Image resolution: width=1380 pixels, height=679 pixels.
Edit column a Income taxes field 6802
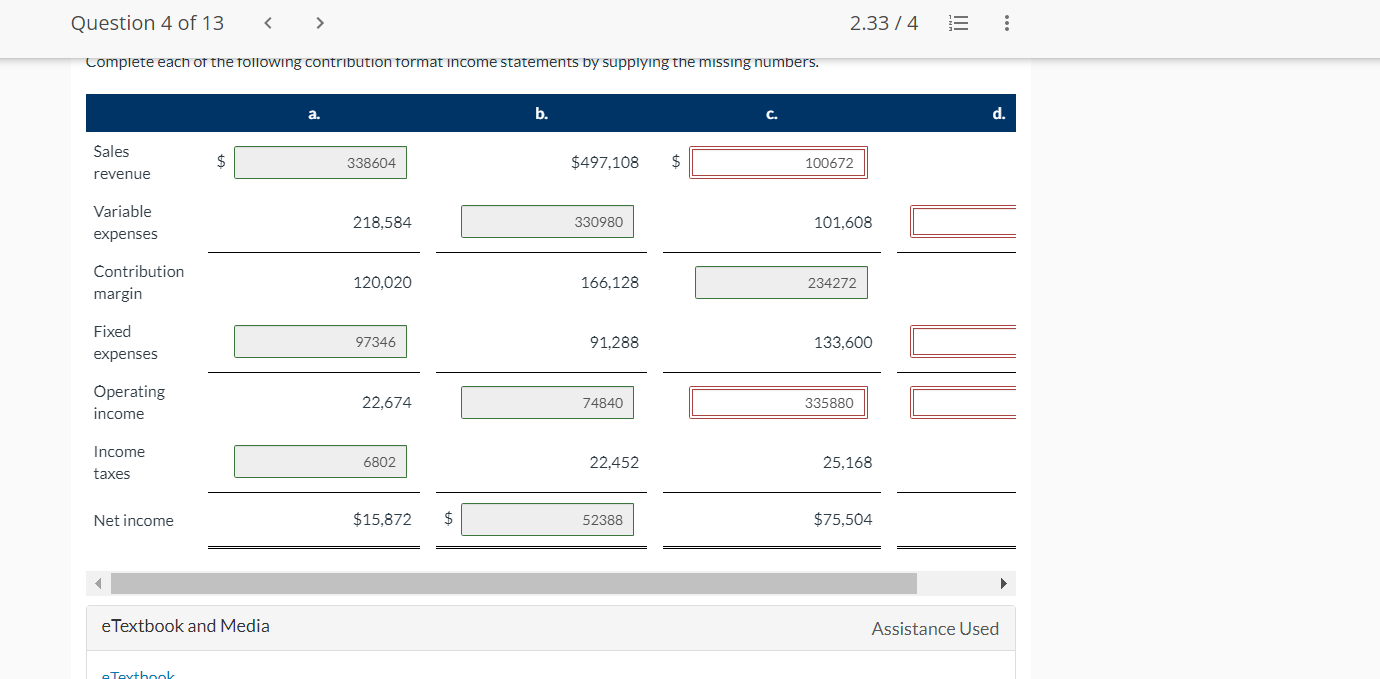tap(320, 462)
